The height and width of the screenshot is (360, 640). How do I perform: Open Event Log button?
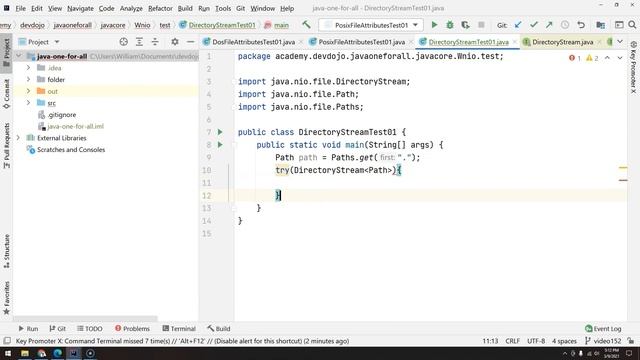[603, 329]
